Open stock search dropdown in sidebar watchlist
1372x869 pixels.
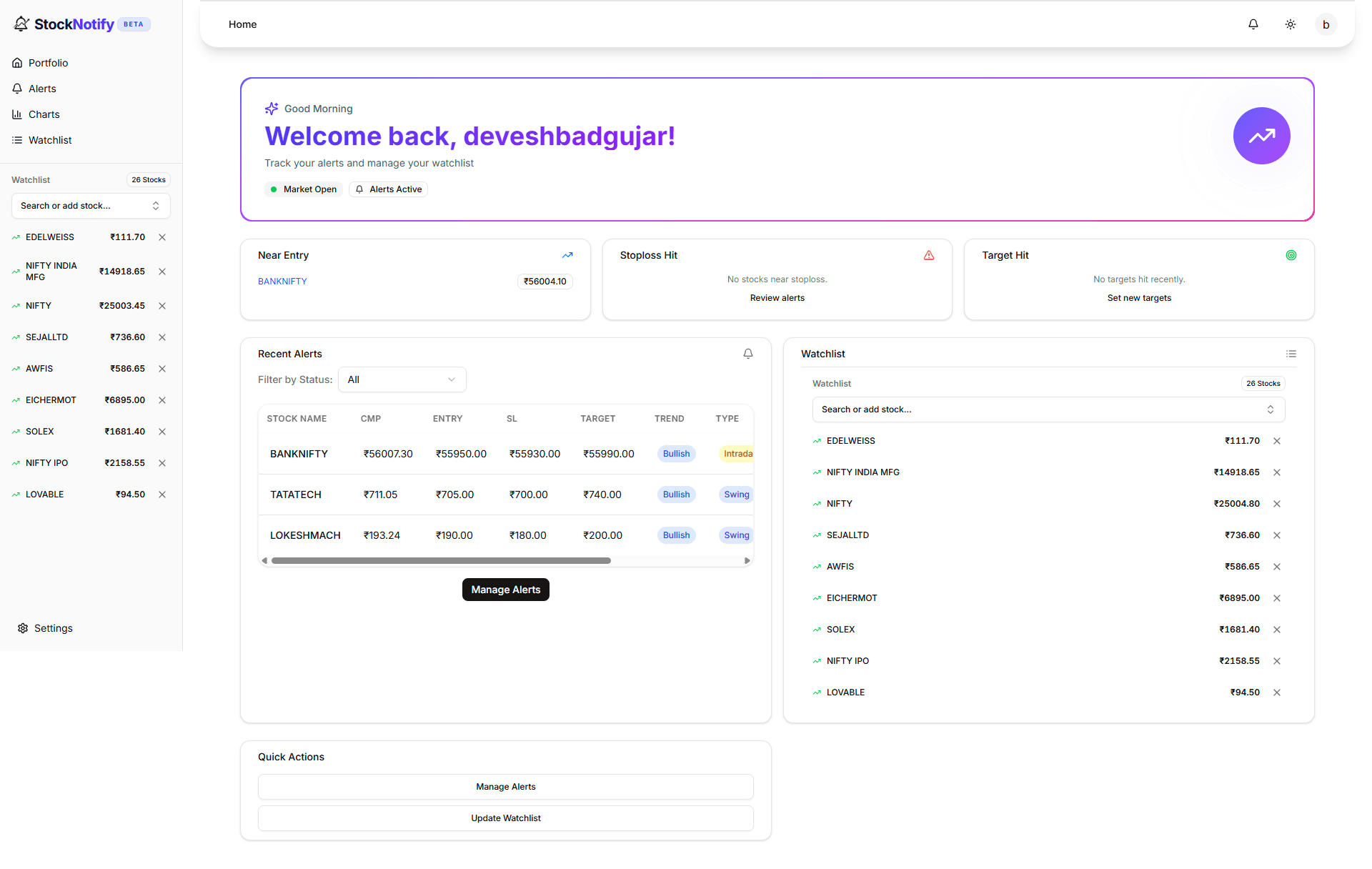90,206
